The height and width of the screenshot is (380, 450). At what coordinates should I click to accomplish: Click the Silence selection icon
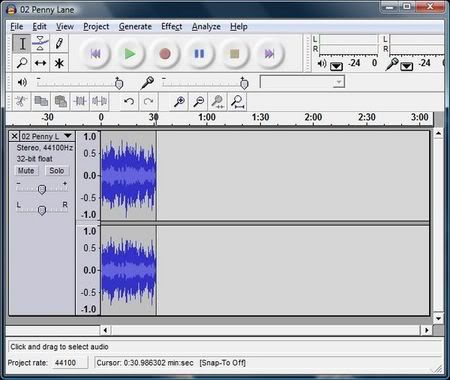coord(99,101)
